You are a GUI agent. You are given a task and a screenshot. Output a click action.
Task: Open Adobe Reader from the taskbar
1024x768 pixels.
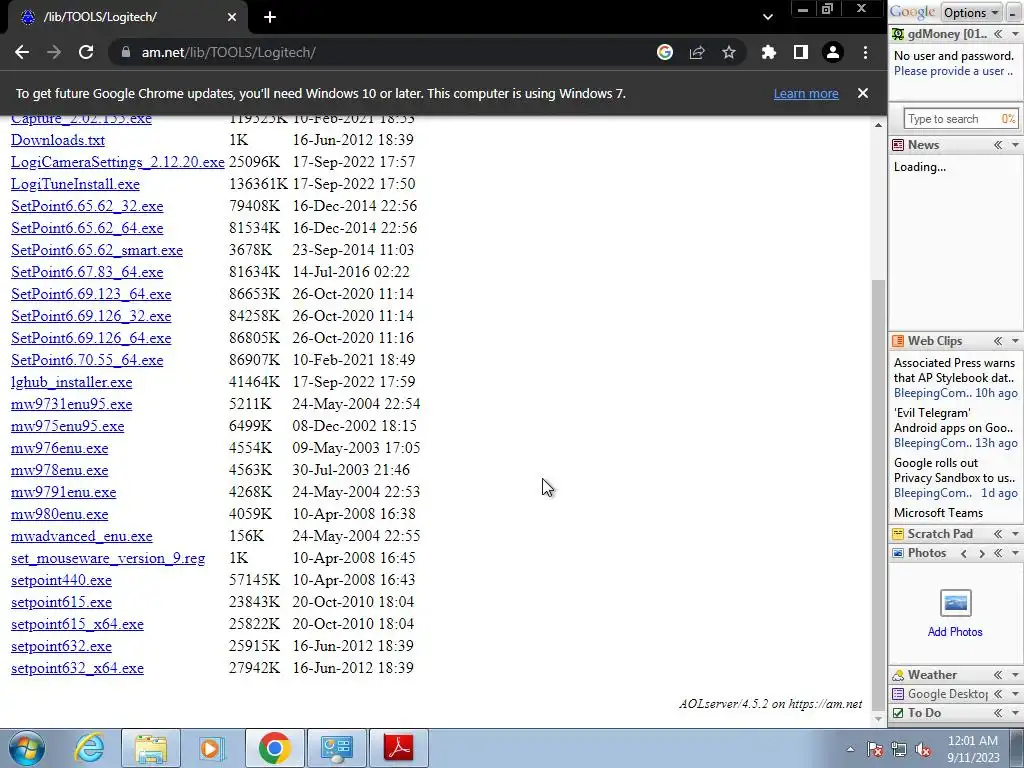[x=399, y=748]
